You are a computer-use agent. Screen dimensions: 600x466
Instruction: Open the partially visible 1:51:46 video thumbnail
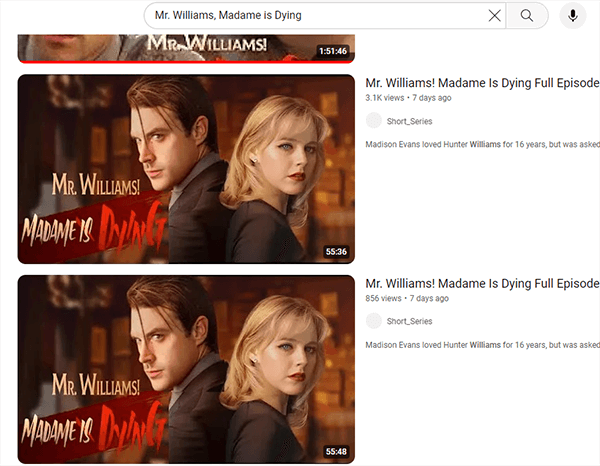[x=186, y=49]
